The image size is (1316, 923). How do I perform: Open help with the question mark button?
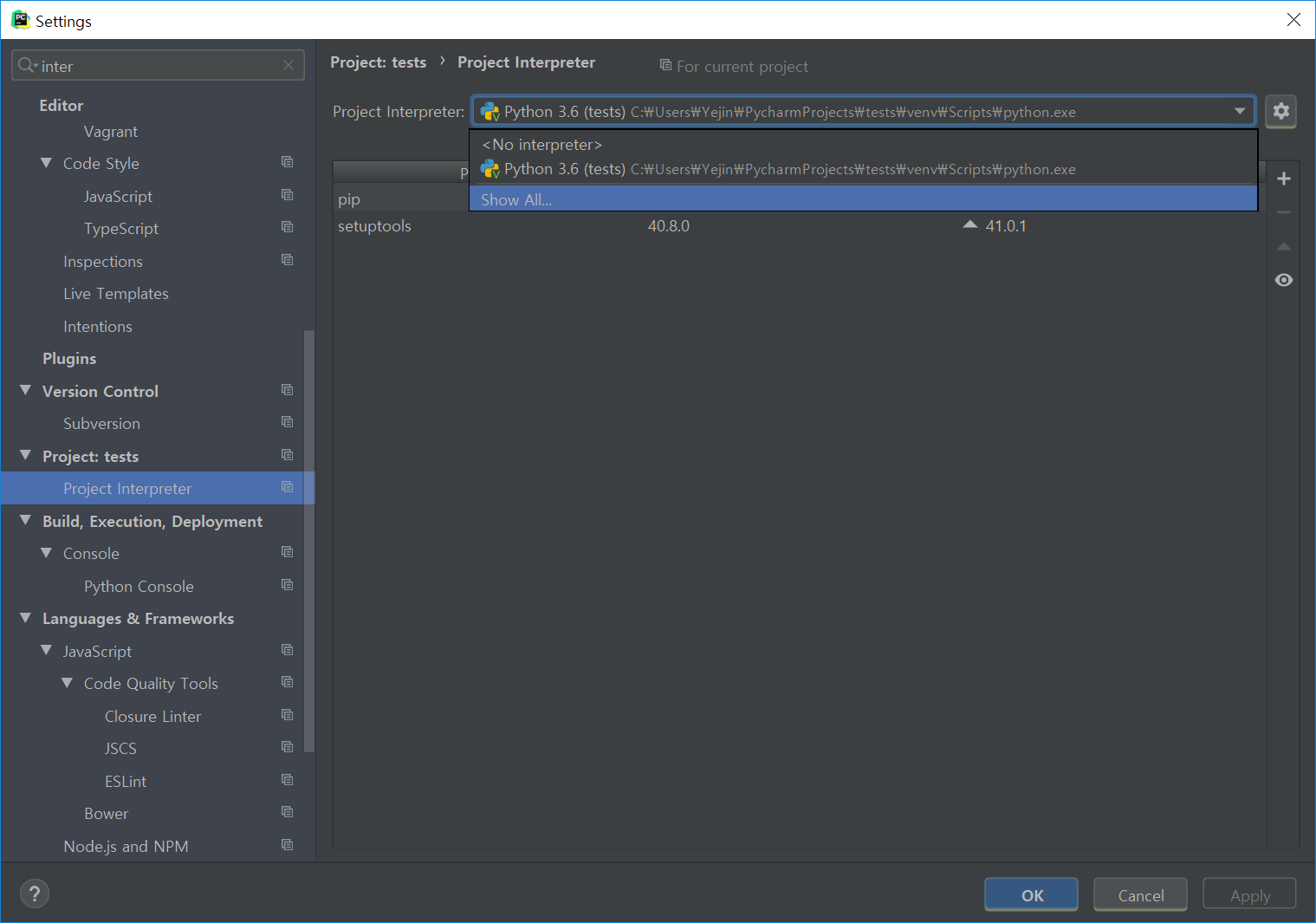point(35,894)
